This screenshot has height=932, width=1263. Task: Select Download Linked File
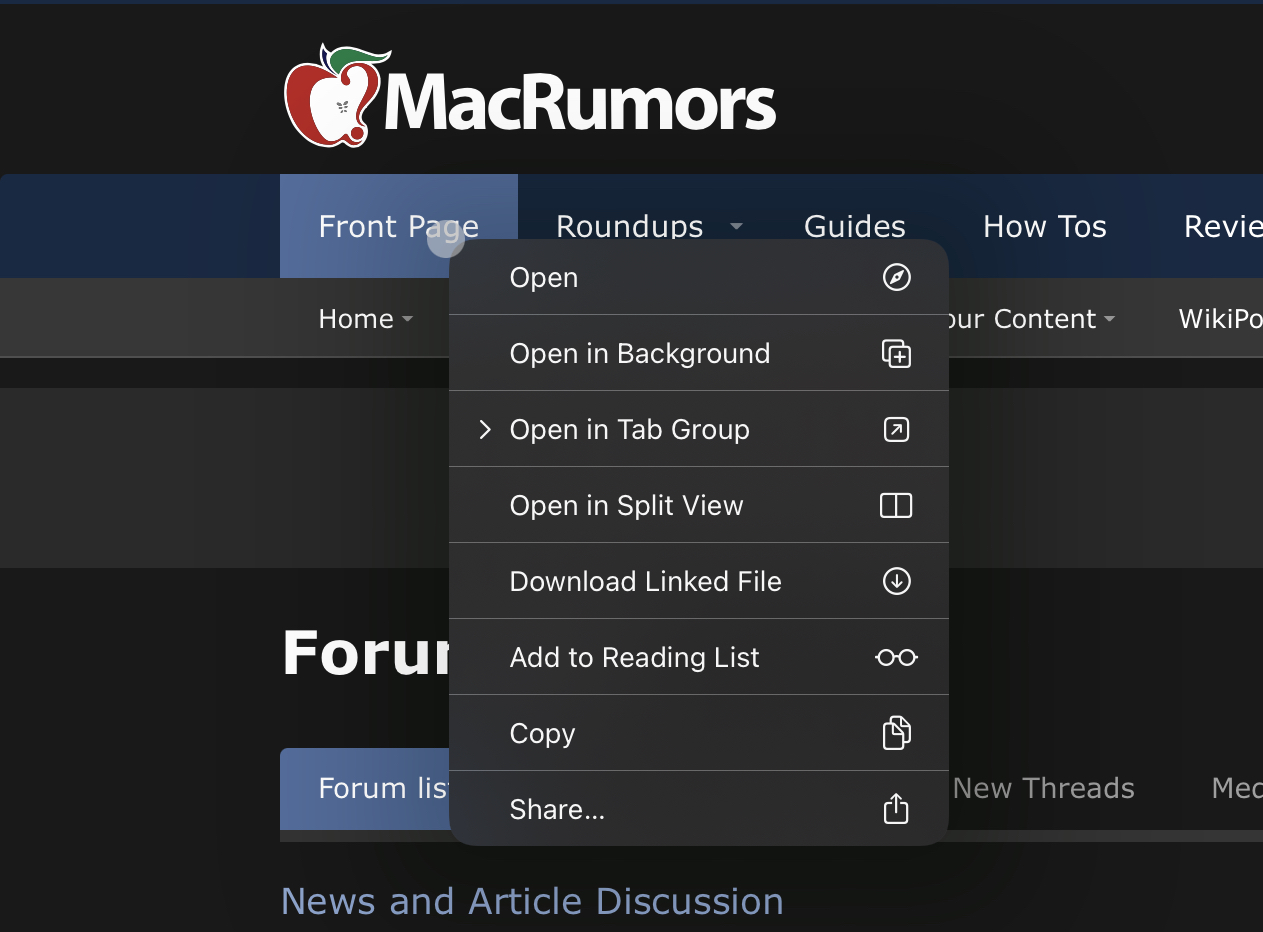(x=698, y=581)
